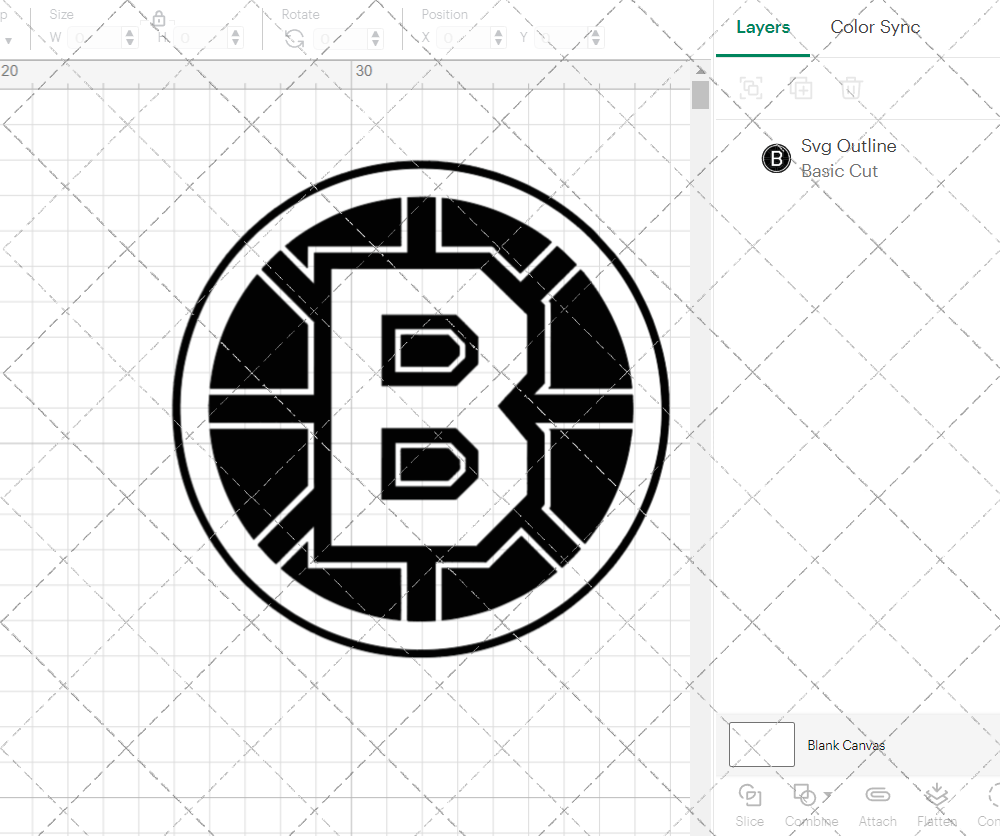Open the dropdown arrow at toolbar left edge

coord(8,41)
